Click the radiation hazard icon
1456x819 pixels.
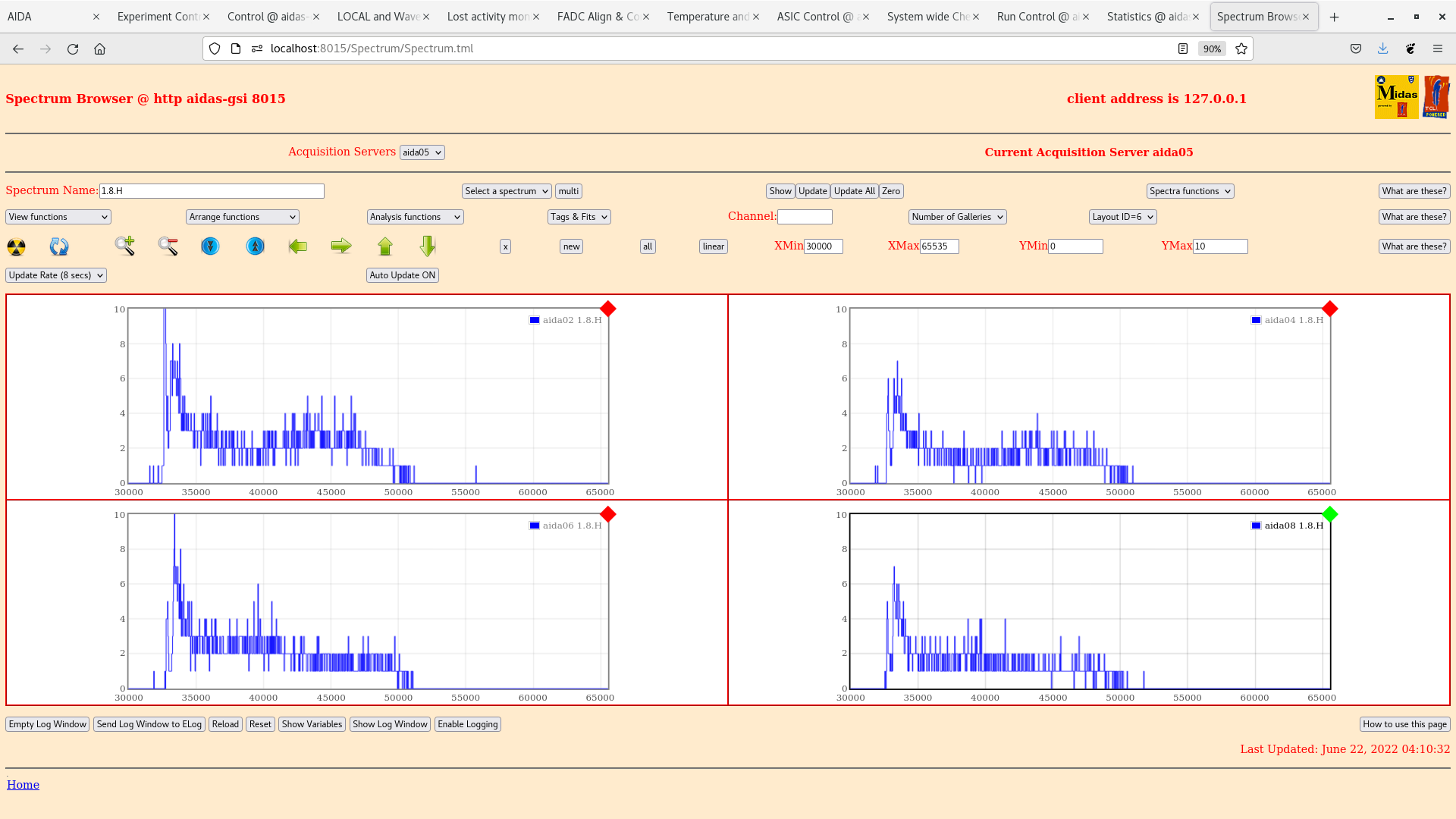click(x=16, y=246)
